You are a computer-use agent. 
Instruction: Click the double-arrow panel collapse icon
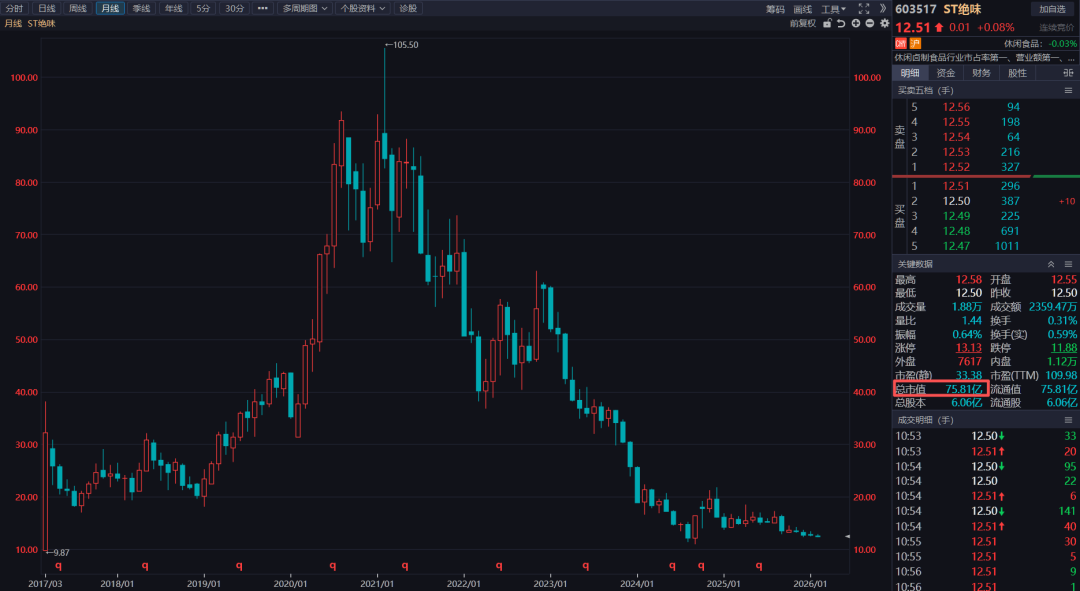click(x=881, y=8)
